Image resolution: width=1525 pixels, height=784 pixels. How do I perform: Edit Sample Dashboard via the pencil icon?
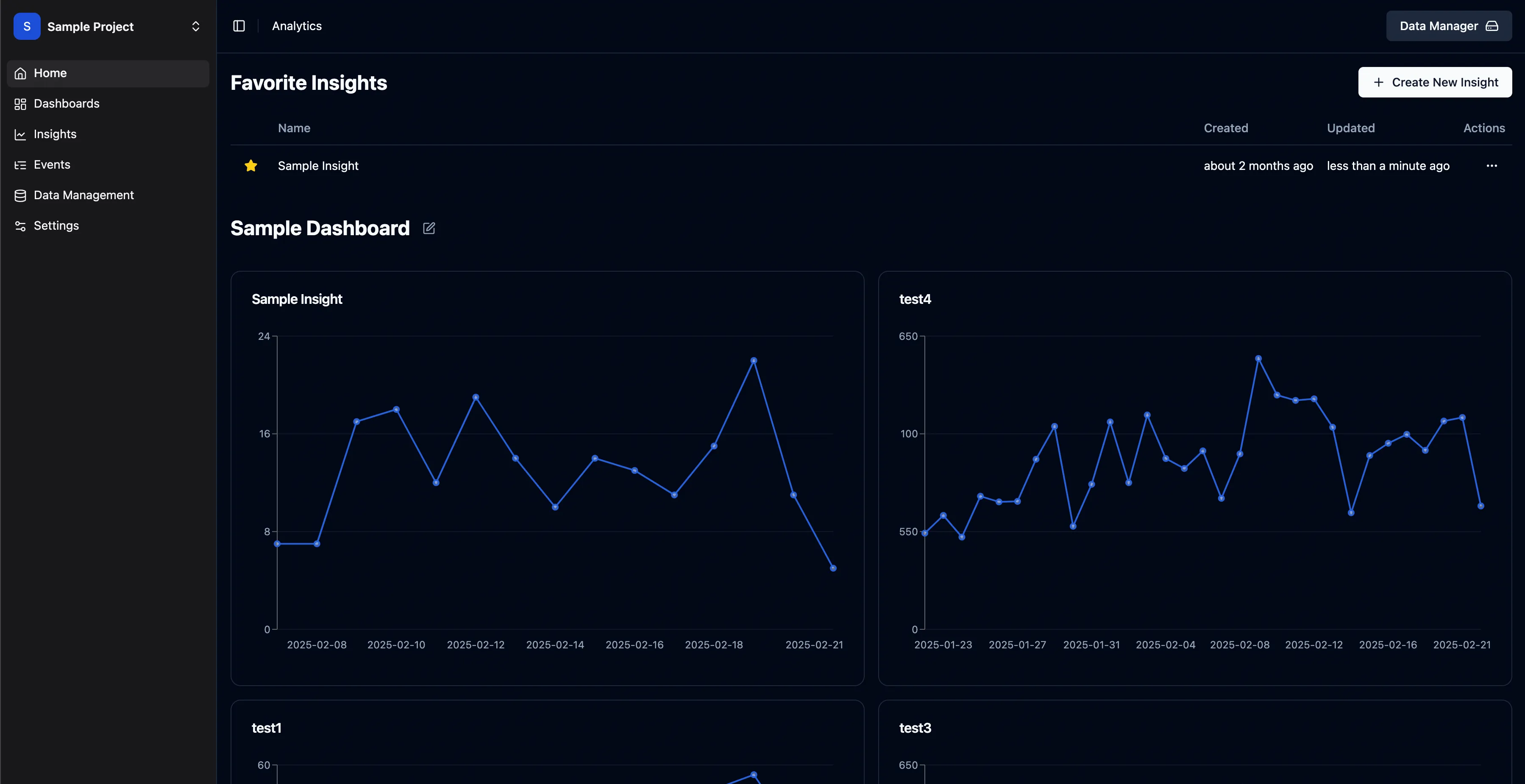point(429,228)
